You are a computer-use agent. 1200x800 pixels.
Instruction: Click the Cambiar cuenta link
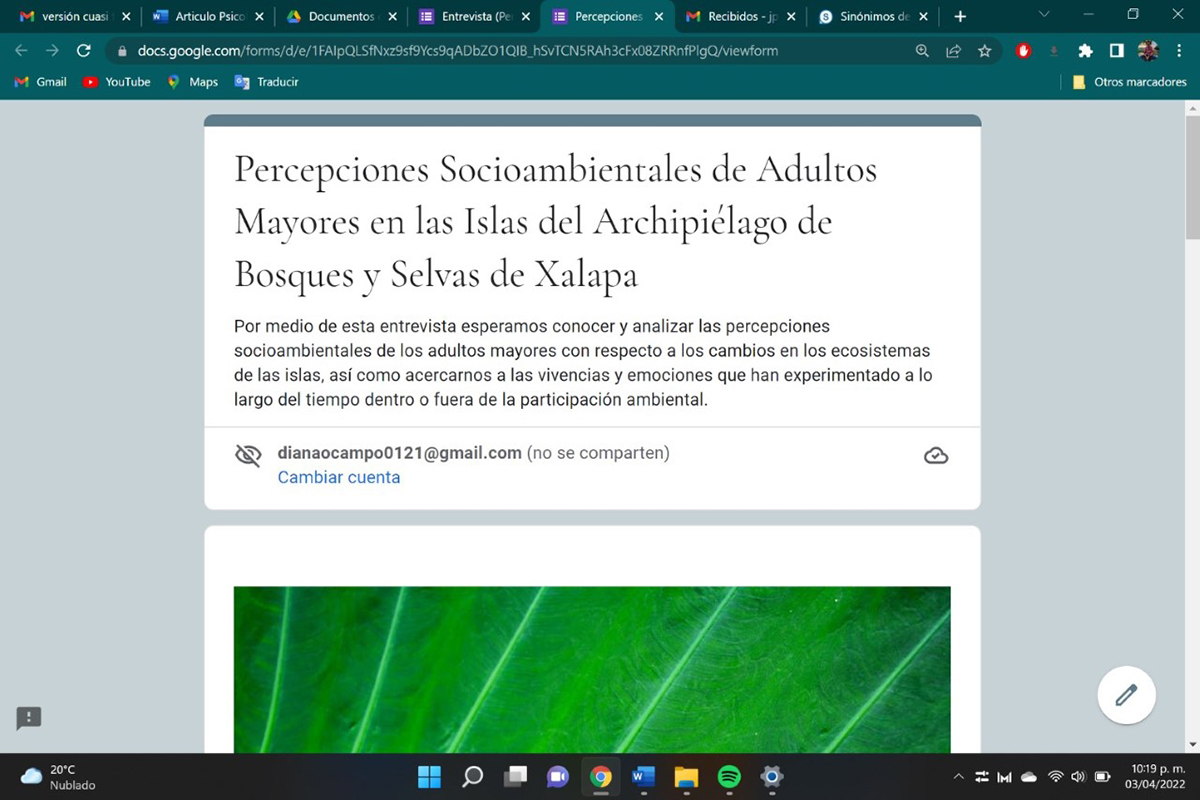[338, 478]
